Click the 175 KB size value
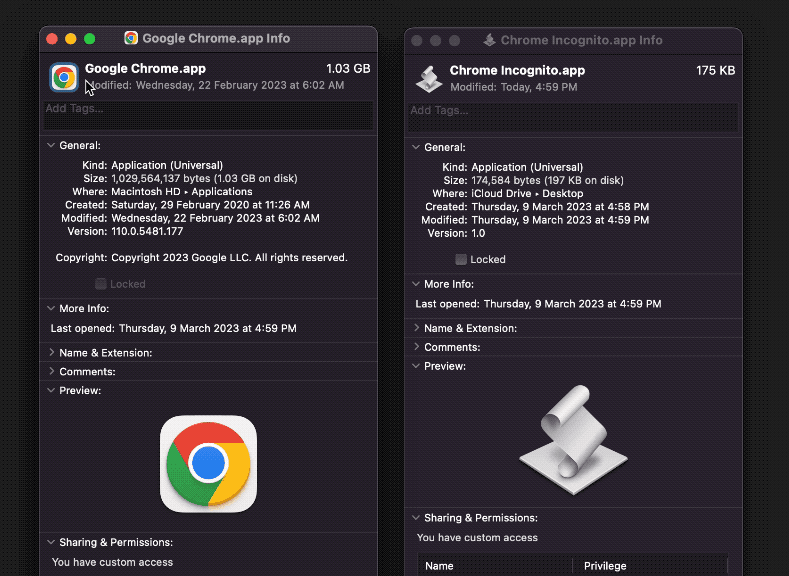 716,70
